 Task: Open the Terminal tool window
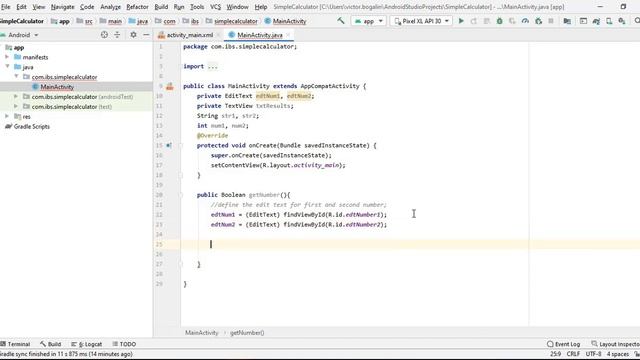pyautogui.click(x=16, y=344)
